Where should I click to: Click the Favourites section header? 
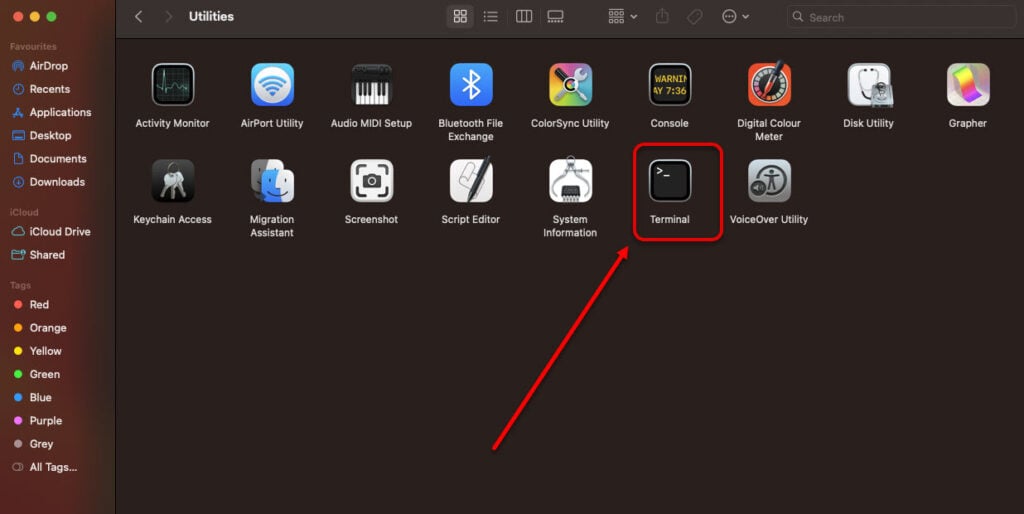pyautogui.click(x=33, y=46)
